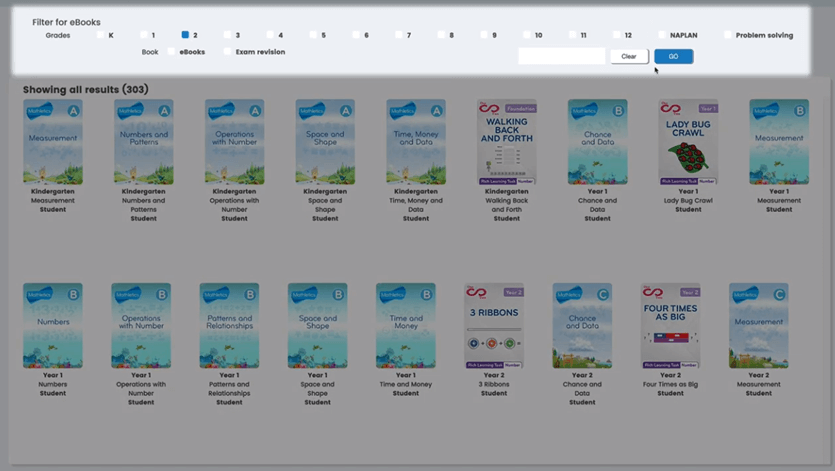
Task: Tick the Grade 5 checkbox
Action: click(x=313, y=35)
